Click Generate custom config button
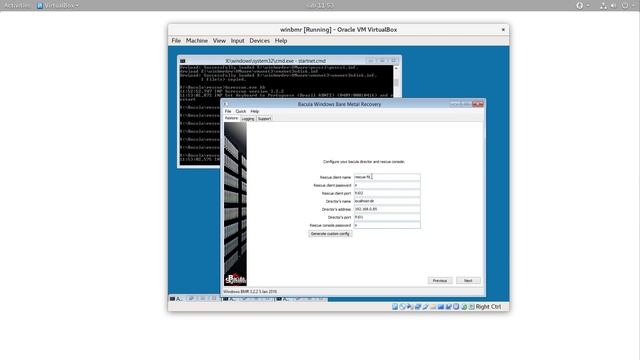Screen dimensions: 640x360 pos(330,234)
